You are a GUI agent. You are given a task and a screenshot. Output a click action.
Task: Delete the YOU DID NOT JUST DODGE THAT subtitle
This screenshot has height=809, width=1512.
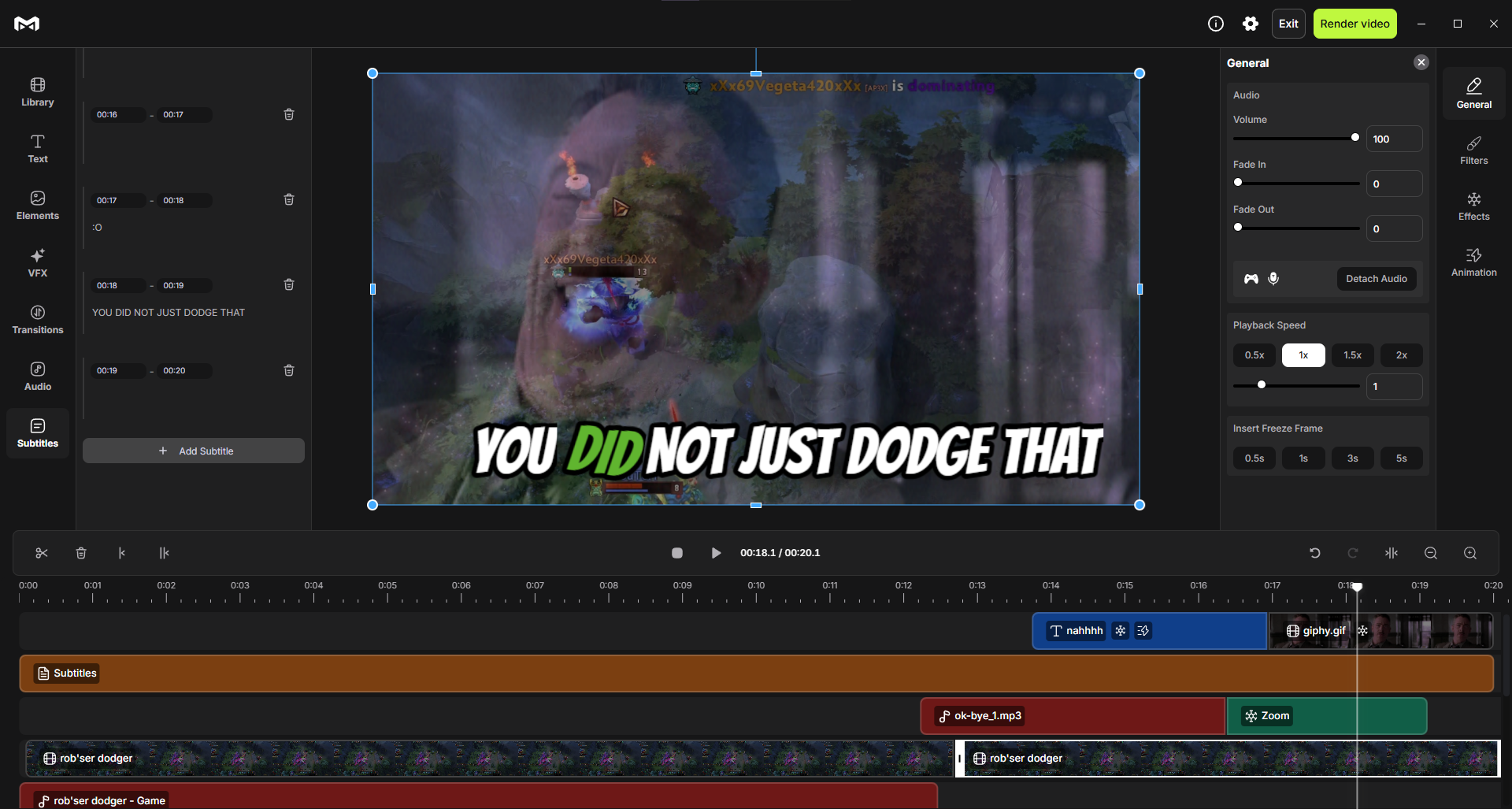pyautogui.click(x=289, y=285)
